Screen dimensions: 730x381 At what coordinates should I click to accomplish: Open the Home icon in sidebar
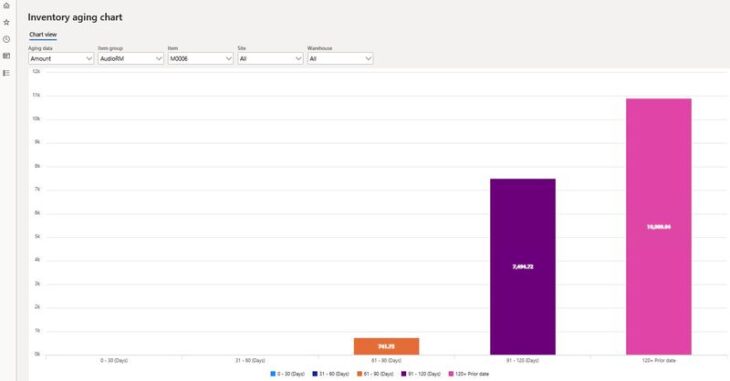[x=7, y=6]
